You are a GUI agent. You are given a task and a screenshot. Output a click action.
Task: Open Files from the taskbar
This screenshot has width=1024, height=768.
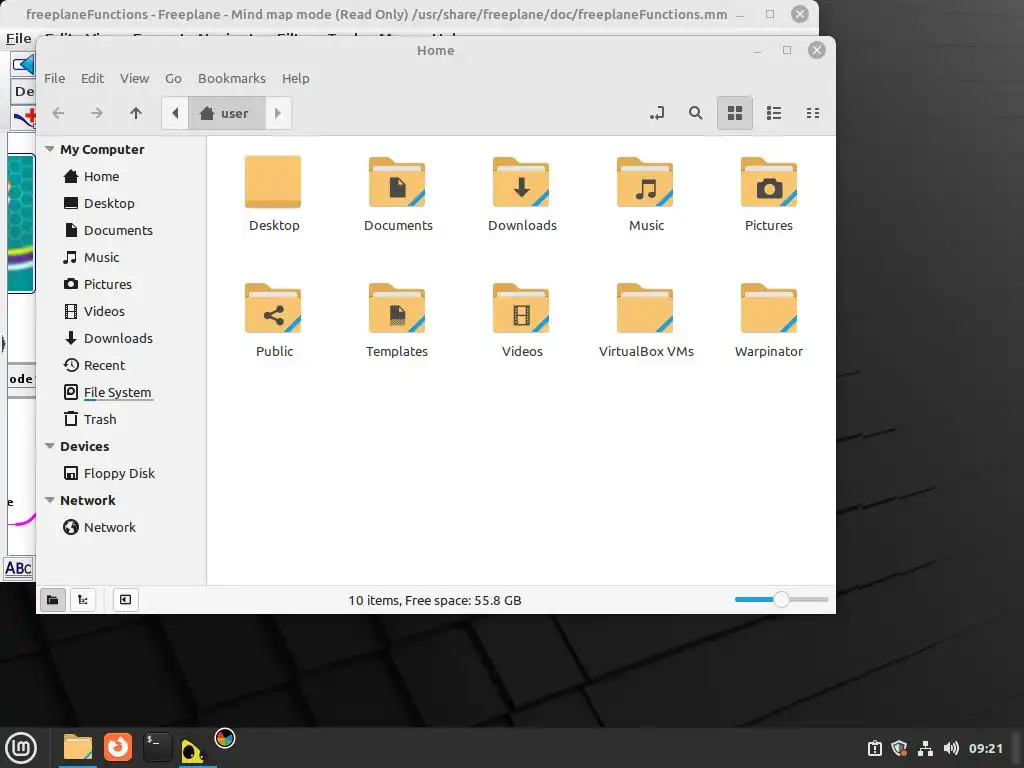click(78, 748)
